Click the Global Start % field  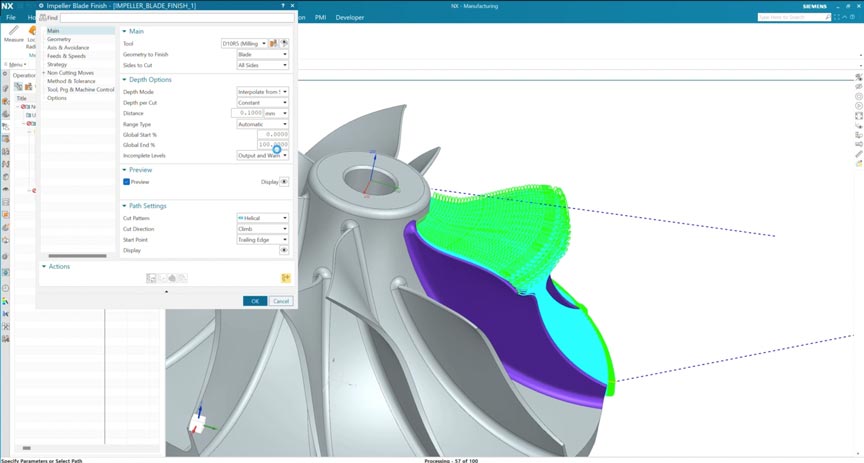273,134
